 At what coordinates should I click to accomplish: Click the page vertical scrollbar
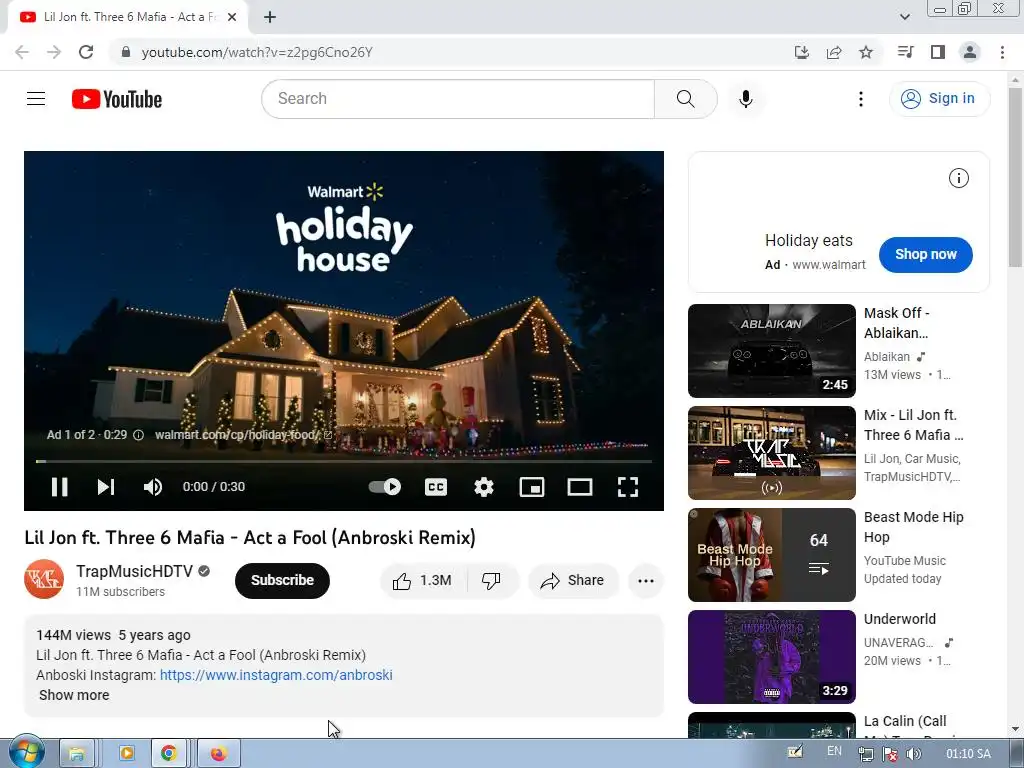1015,178
